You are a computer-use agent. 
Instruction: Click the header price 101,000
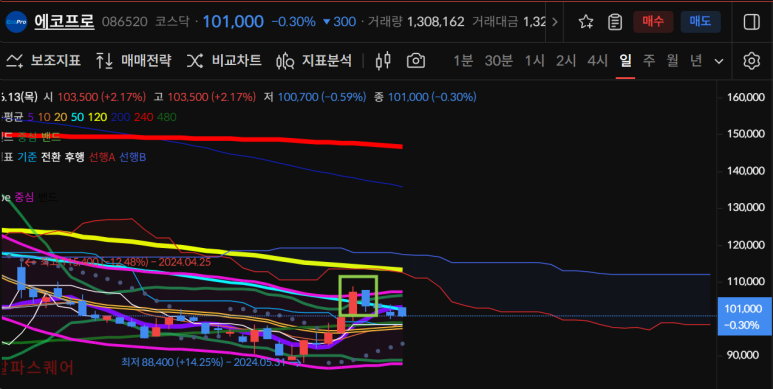pyautogui.click(x=233, y=22)
